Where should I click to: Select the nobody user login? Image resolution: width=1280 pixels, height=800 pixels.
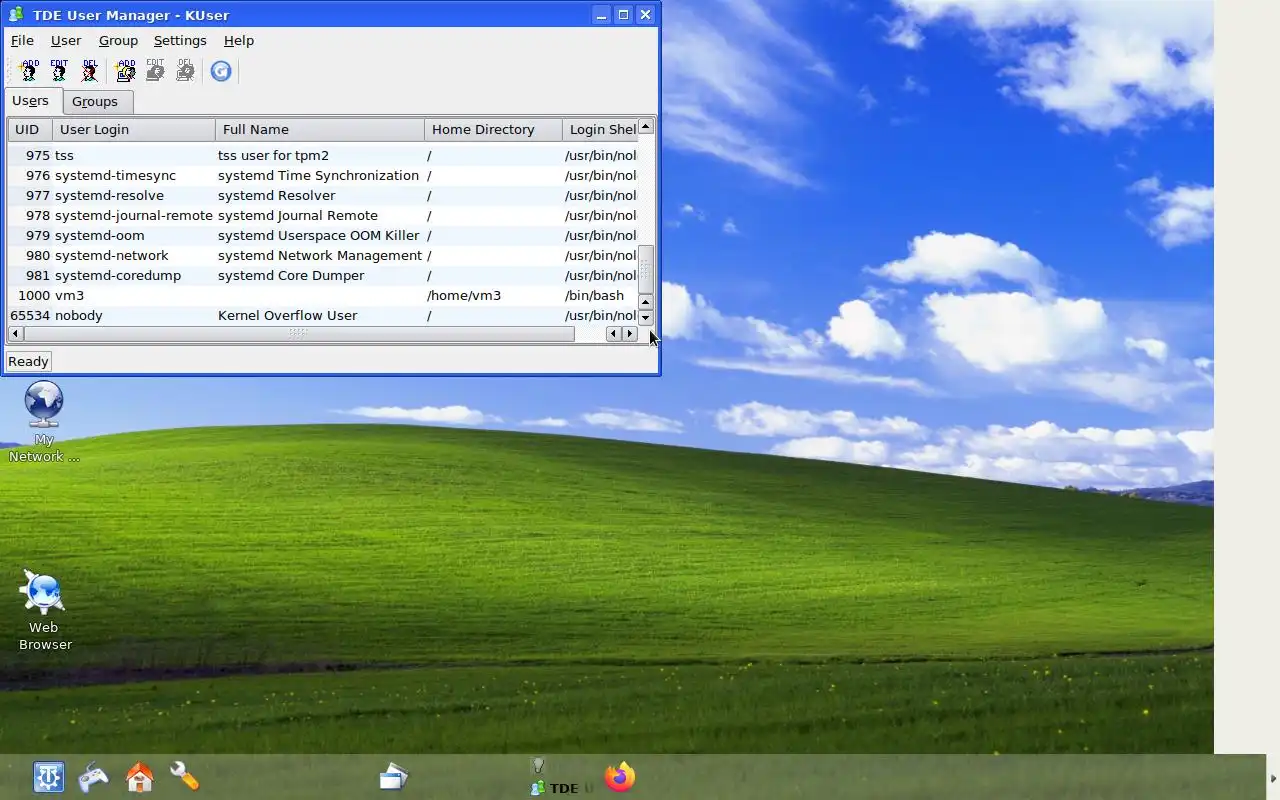click(x=79, y=316)
